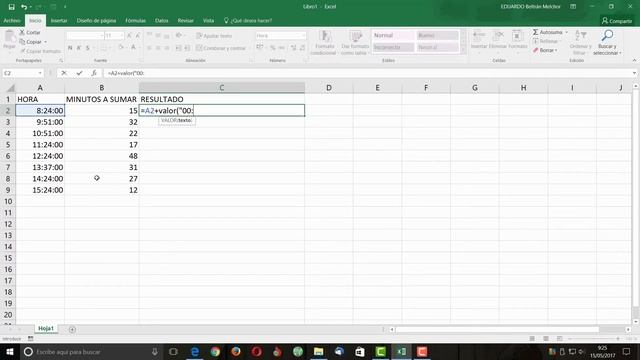This screenshot has height=360, width=640.
Task: Open the Autosuma dropdown arrow
Action: 567,32
